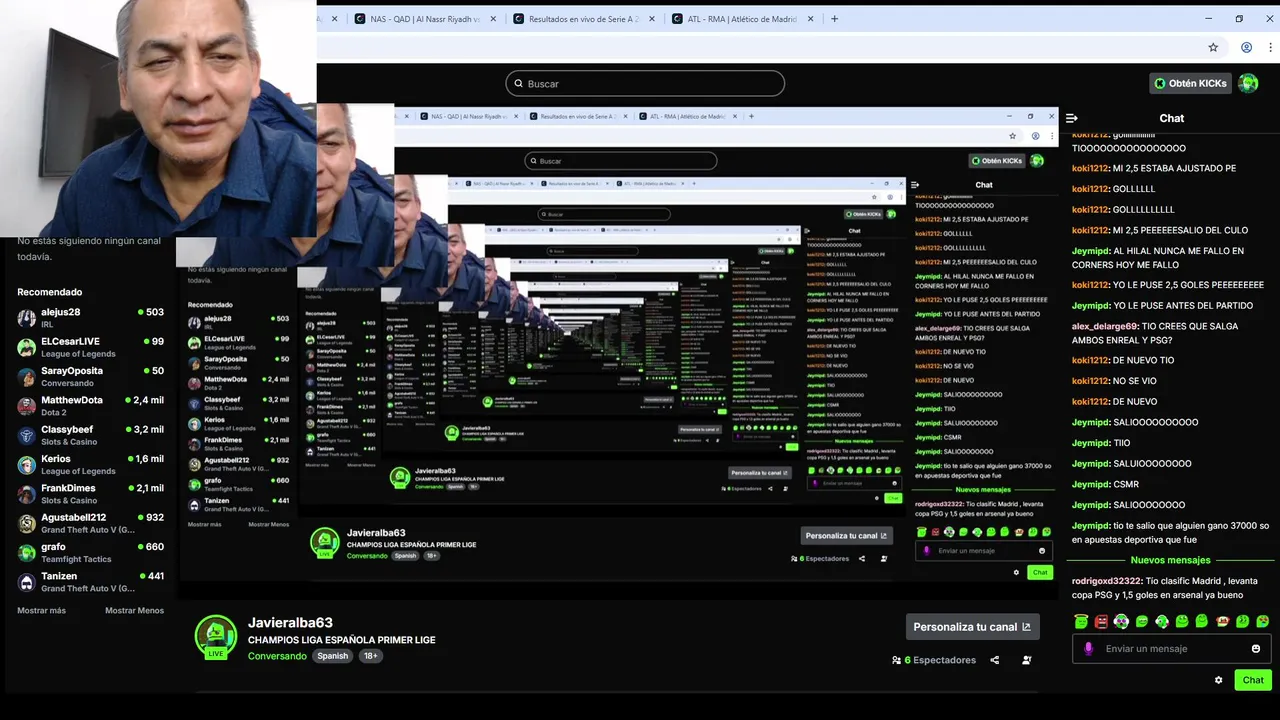The height and width of the screenshot is (720, 1280).
Task: Collapse the chat panel with the arrow icon
Action: click(1072, 118)
